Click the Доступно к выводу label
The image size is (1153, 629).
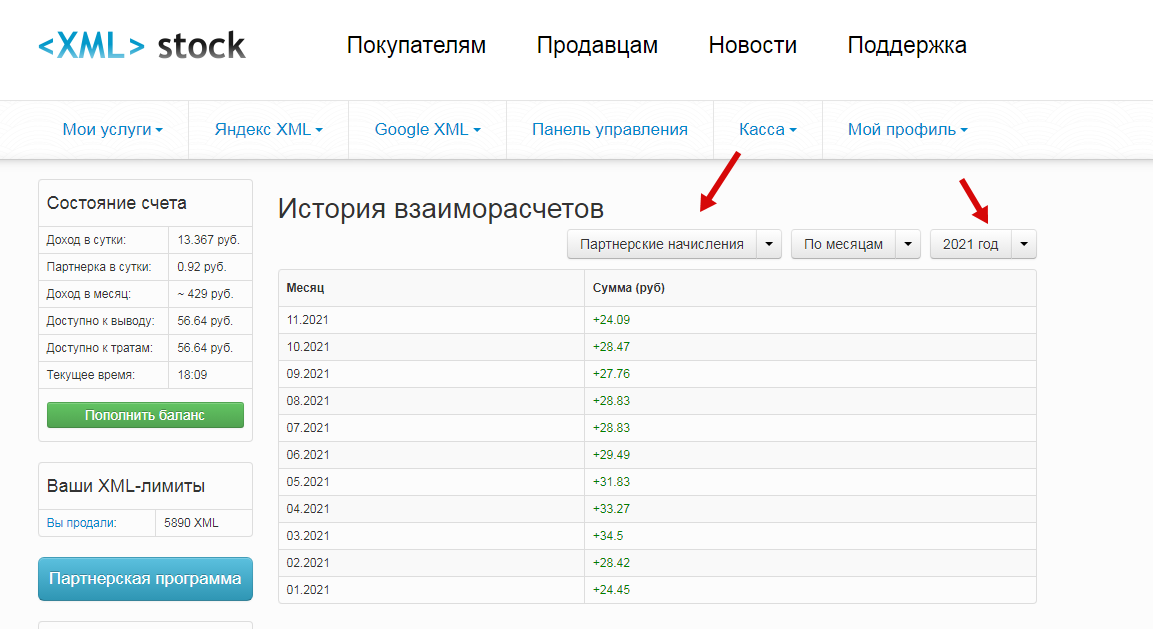coord(101,321)
